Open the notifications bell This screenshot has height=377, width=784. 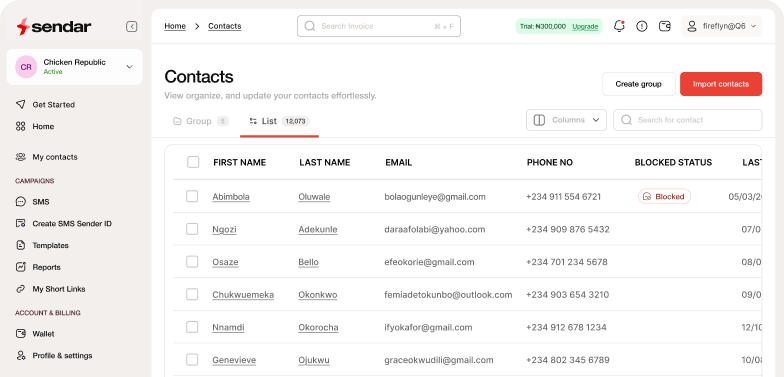coord(619,26)
